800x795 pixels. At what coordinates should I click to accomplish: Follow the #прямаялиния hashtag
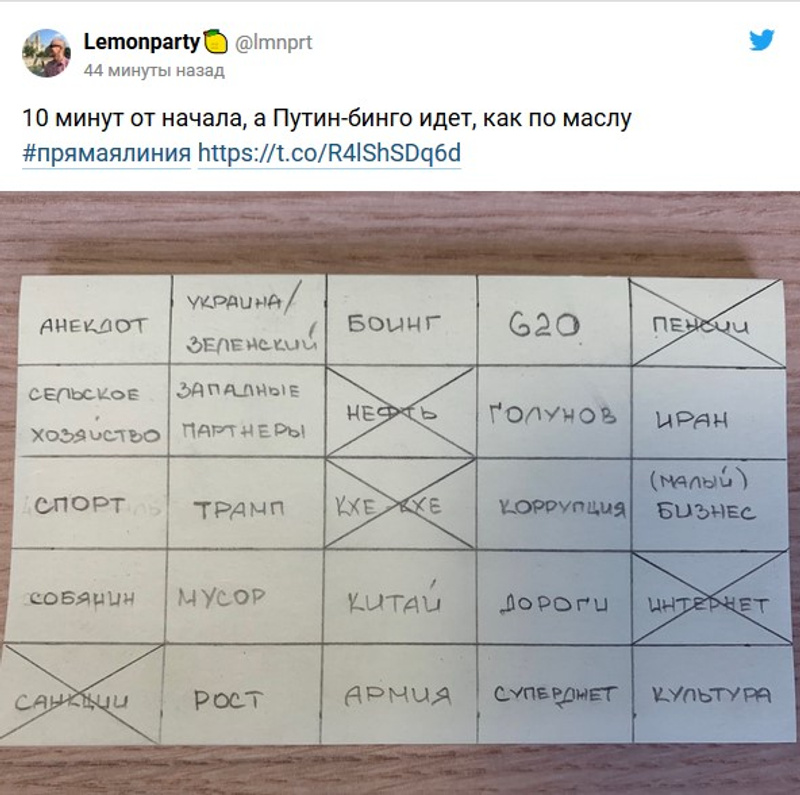point(106,153)
